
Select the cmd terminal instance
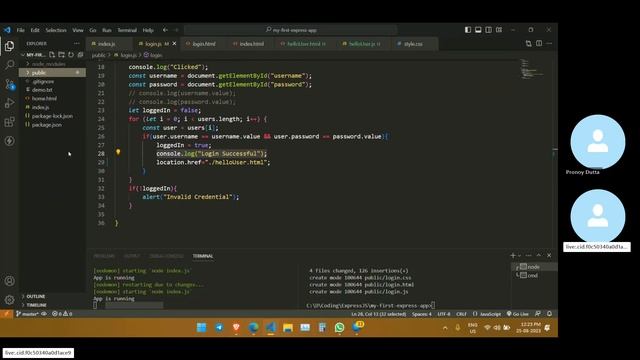[533, 275]
